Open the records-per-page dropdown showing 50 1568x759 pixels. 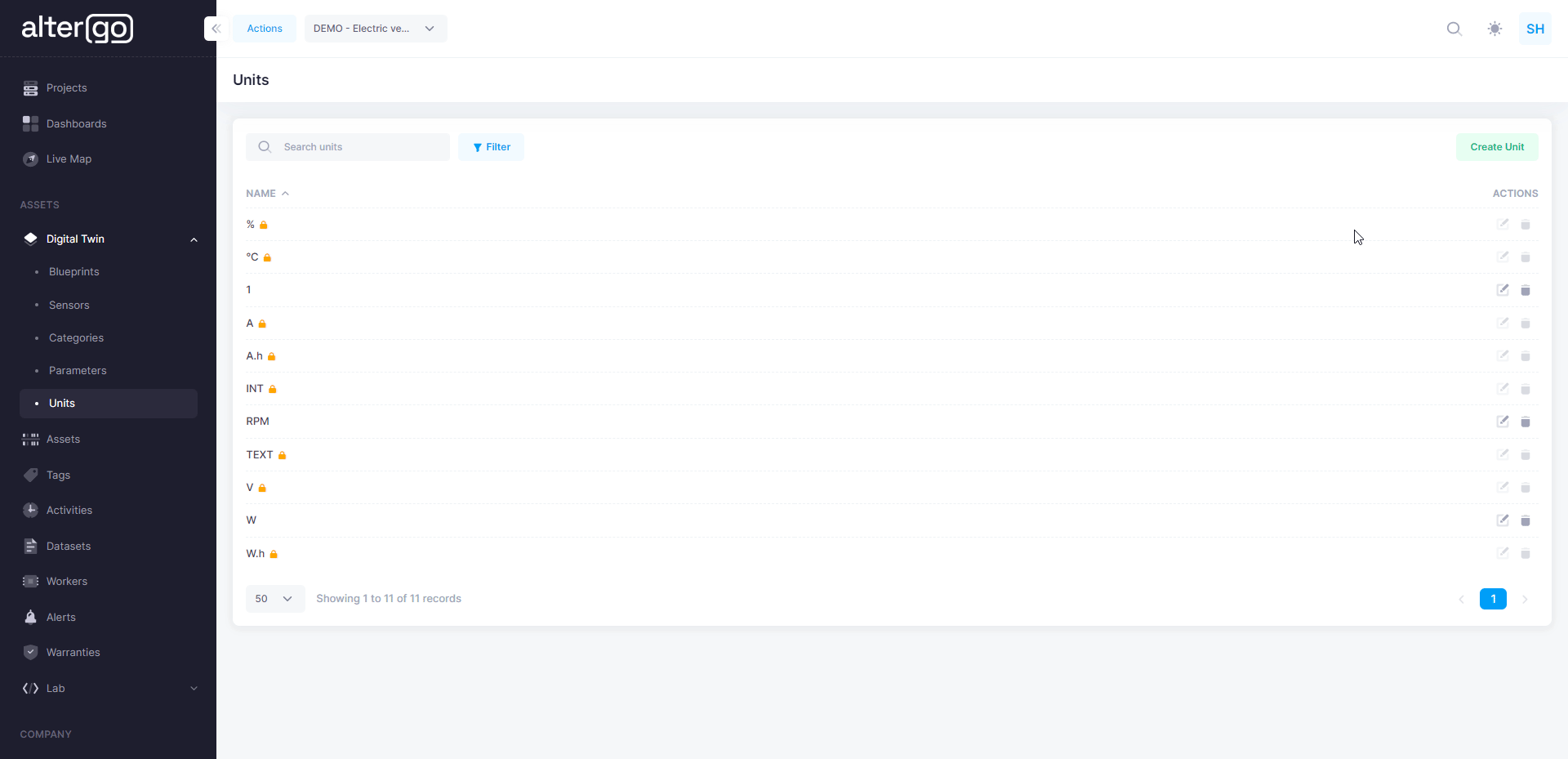pos(274,598)
